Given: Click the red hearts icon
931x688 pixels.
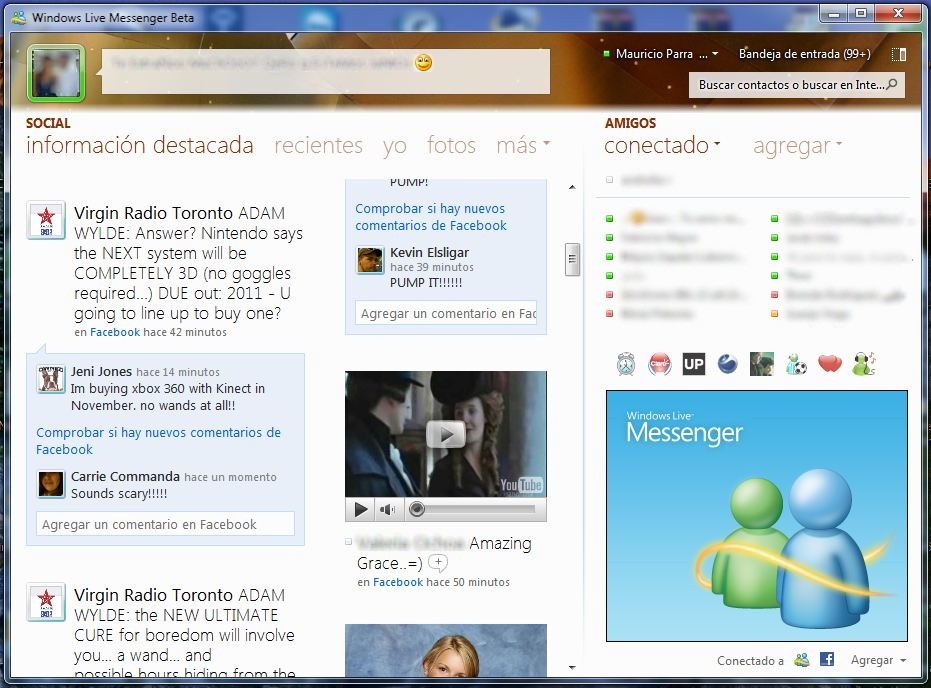Looking at the screenshot, I should 830,365.
